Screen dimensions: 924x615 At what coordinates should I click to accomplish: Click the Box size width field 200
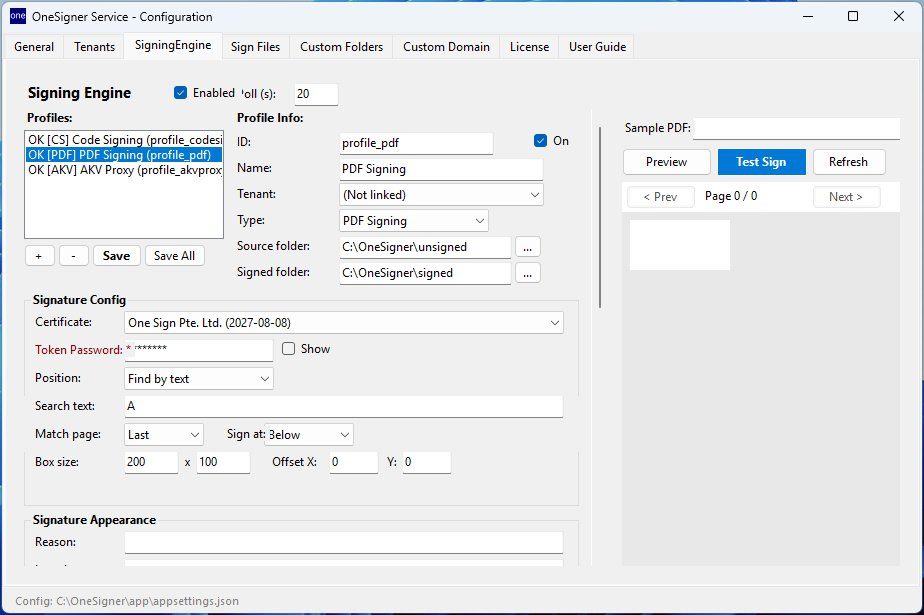point(151,462)
